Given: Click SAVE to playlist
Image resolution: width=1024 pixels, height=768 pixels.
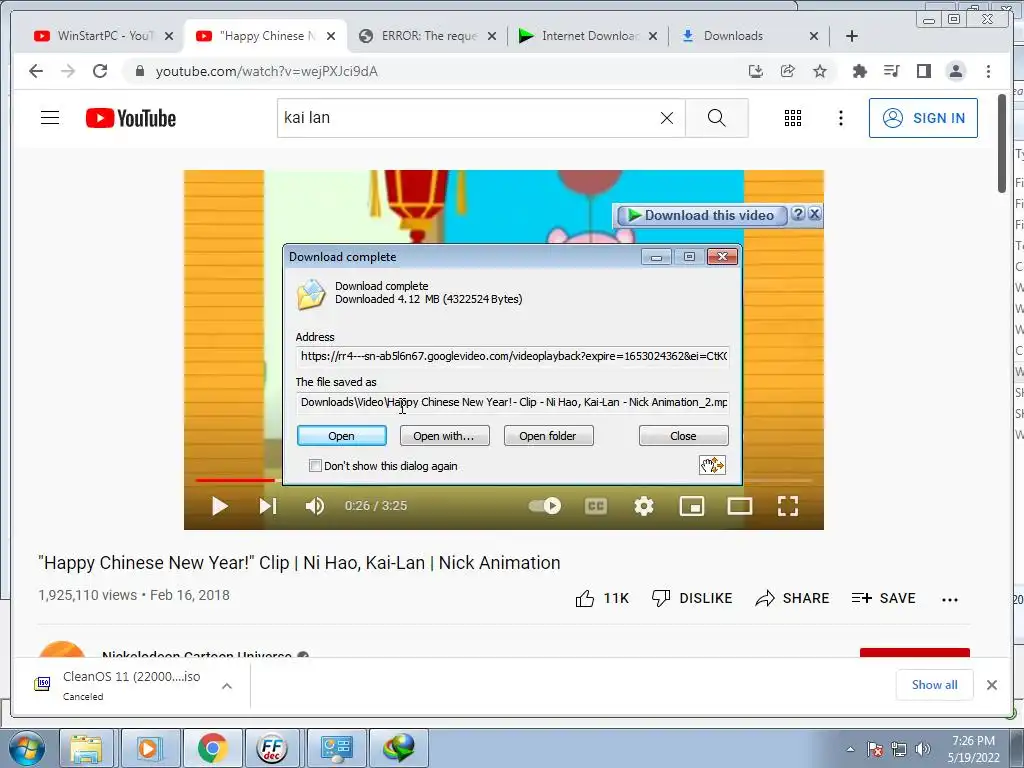Looking at the screenshot, I should click(x=884, y=598).
